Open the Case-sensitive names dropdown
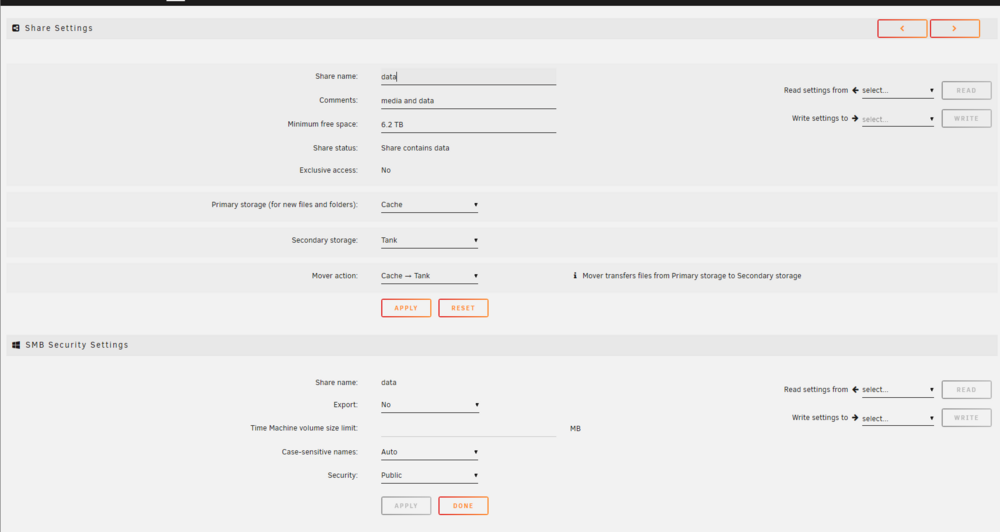This screenshot has width=1000, height=532. (429, 452)
